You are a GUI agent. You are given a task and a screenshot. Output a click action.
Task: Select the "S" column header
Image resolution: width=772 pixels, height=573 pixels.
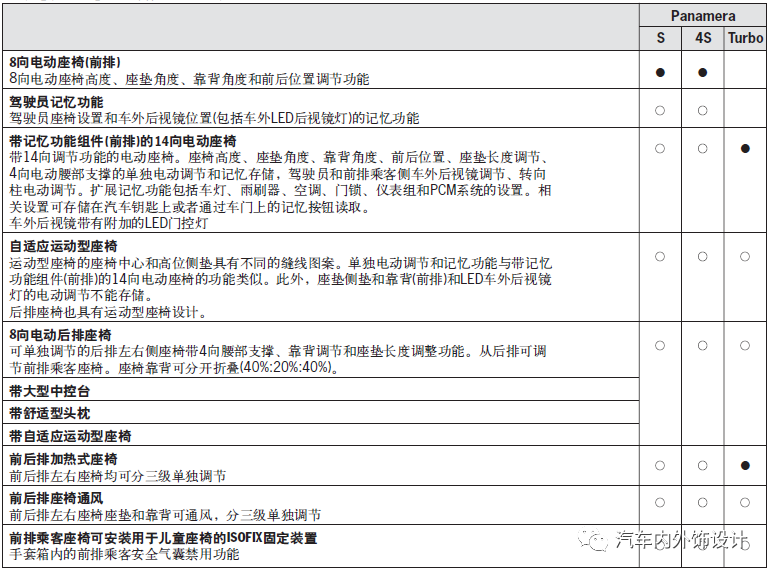(x=660, y=38)
